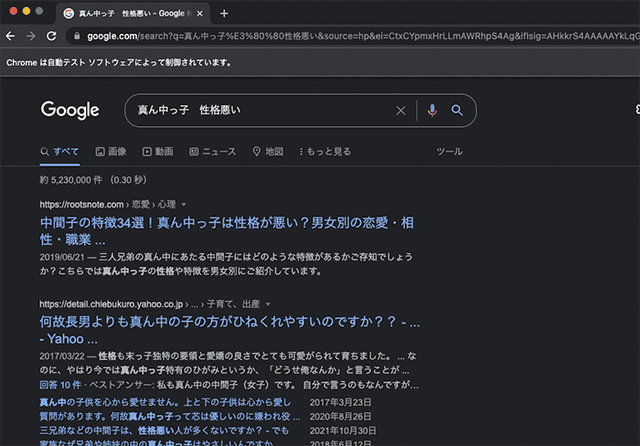Click the browser forward arrow
The height and width of the screenshot is (446, 640).
point(31,36)
